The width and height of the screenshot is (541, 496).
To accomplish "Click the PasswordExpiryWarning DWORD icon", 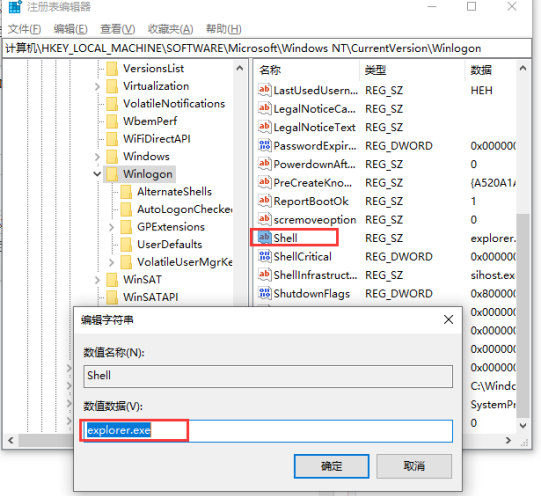I will pos(265,146).
